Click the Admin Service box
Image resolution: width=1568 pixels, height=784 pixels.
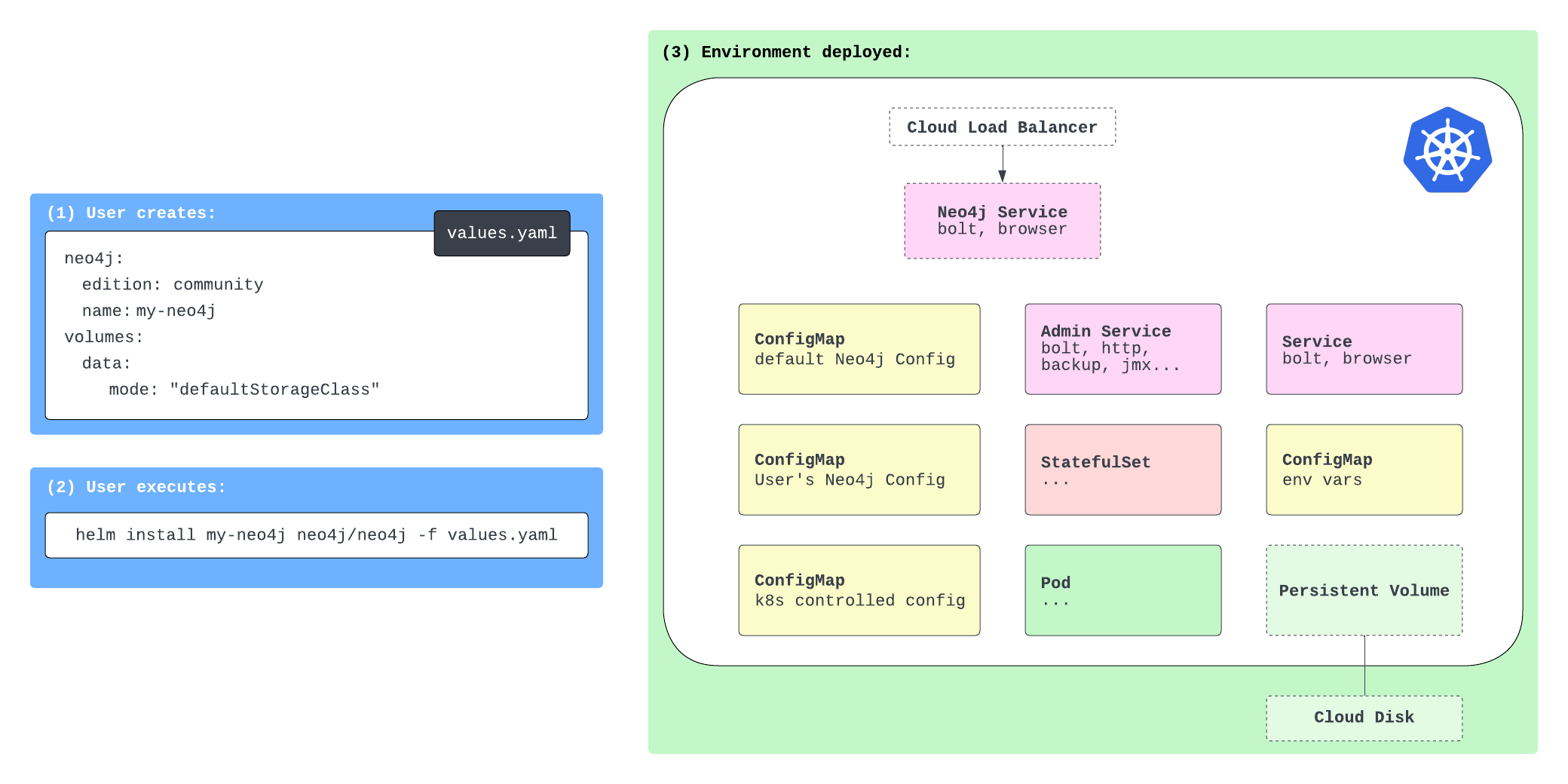[x=1122, y=349]
